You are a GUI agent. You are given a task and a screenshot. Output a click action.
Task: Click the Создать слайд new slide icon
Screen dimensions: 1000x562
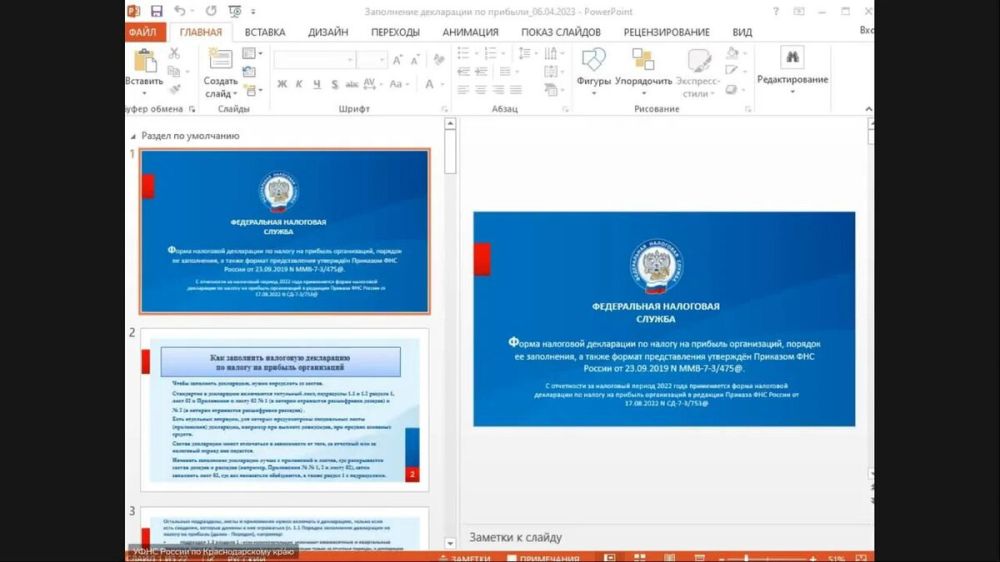click(220, 60)
